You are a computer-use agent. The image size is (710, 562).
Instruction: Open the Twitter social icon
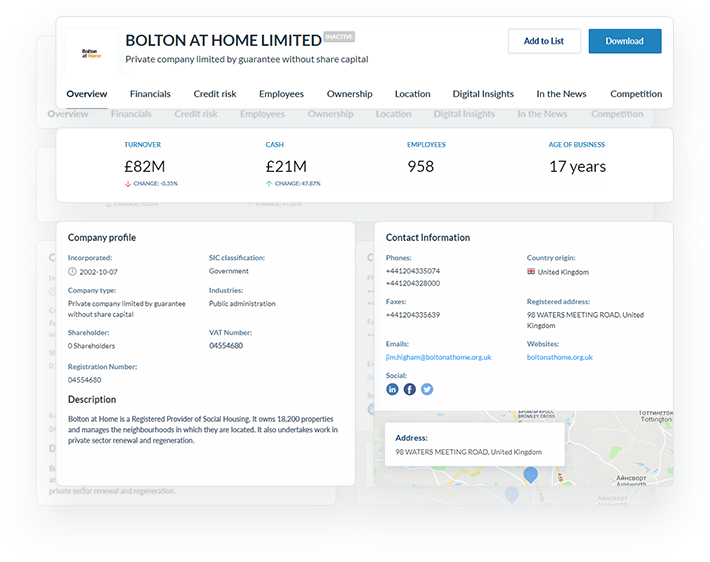427,389
